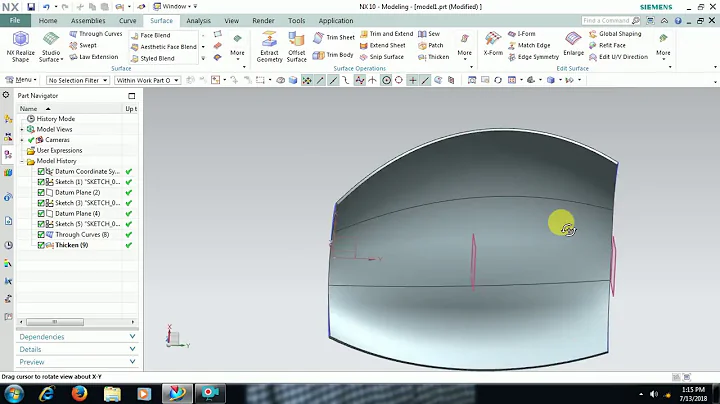
Task: Click the Part Navigator horizontal scrollbar
Action: tap(55, 322)
